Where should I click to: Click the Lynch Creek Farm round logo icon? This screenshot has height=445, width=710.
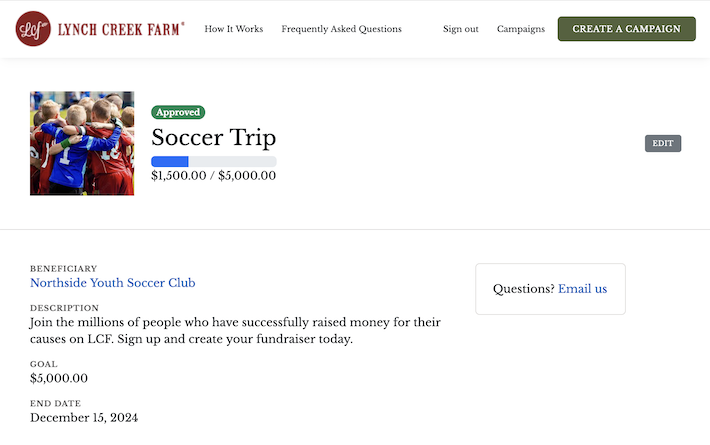pos(33,29)
